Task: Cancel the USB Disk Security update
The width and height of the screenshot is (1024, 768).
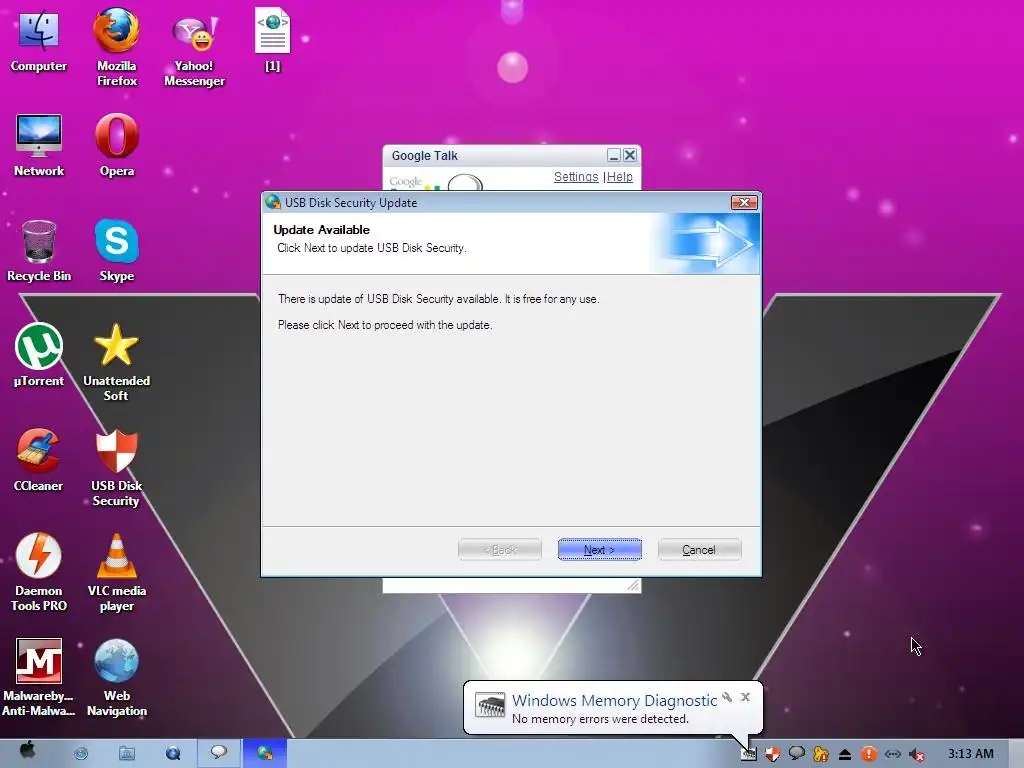Action: (699, 550)
